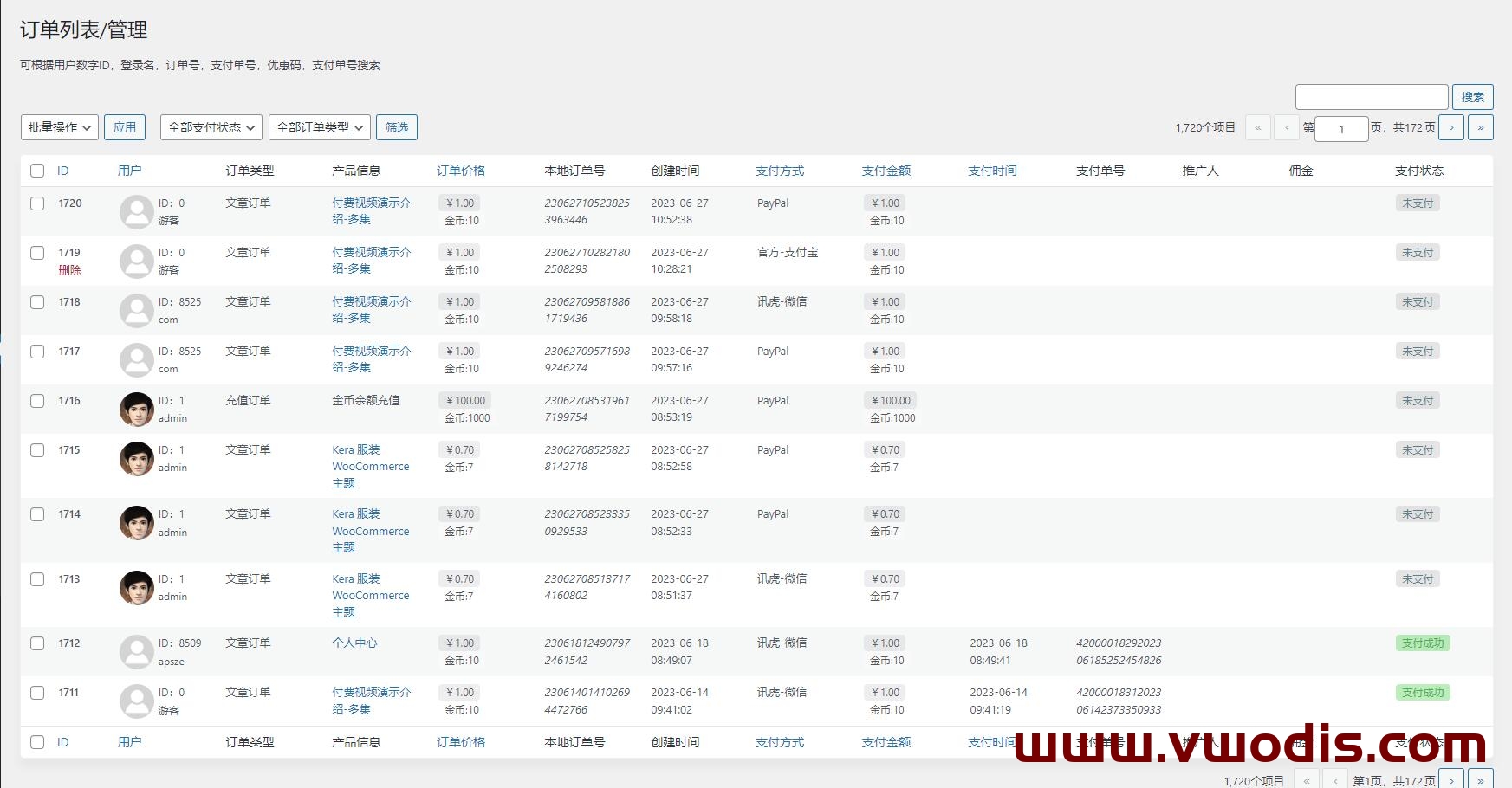
Task: Open the 全部订单类型 order type filter
Action: click(319, 126)
